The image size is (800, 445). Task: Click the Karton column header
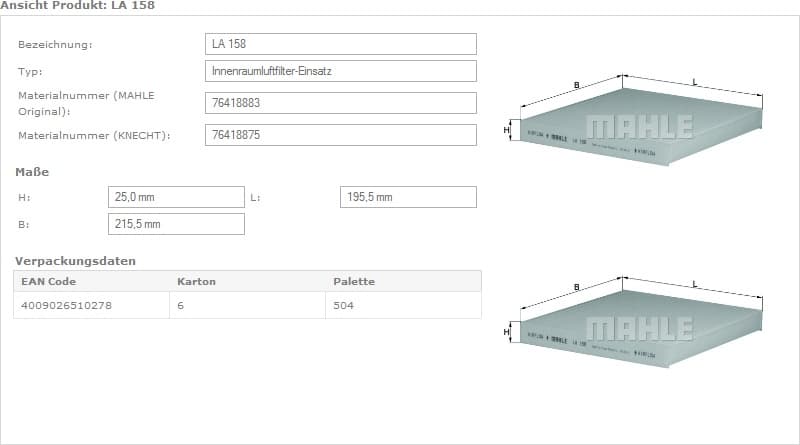(196, 281)
